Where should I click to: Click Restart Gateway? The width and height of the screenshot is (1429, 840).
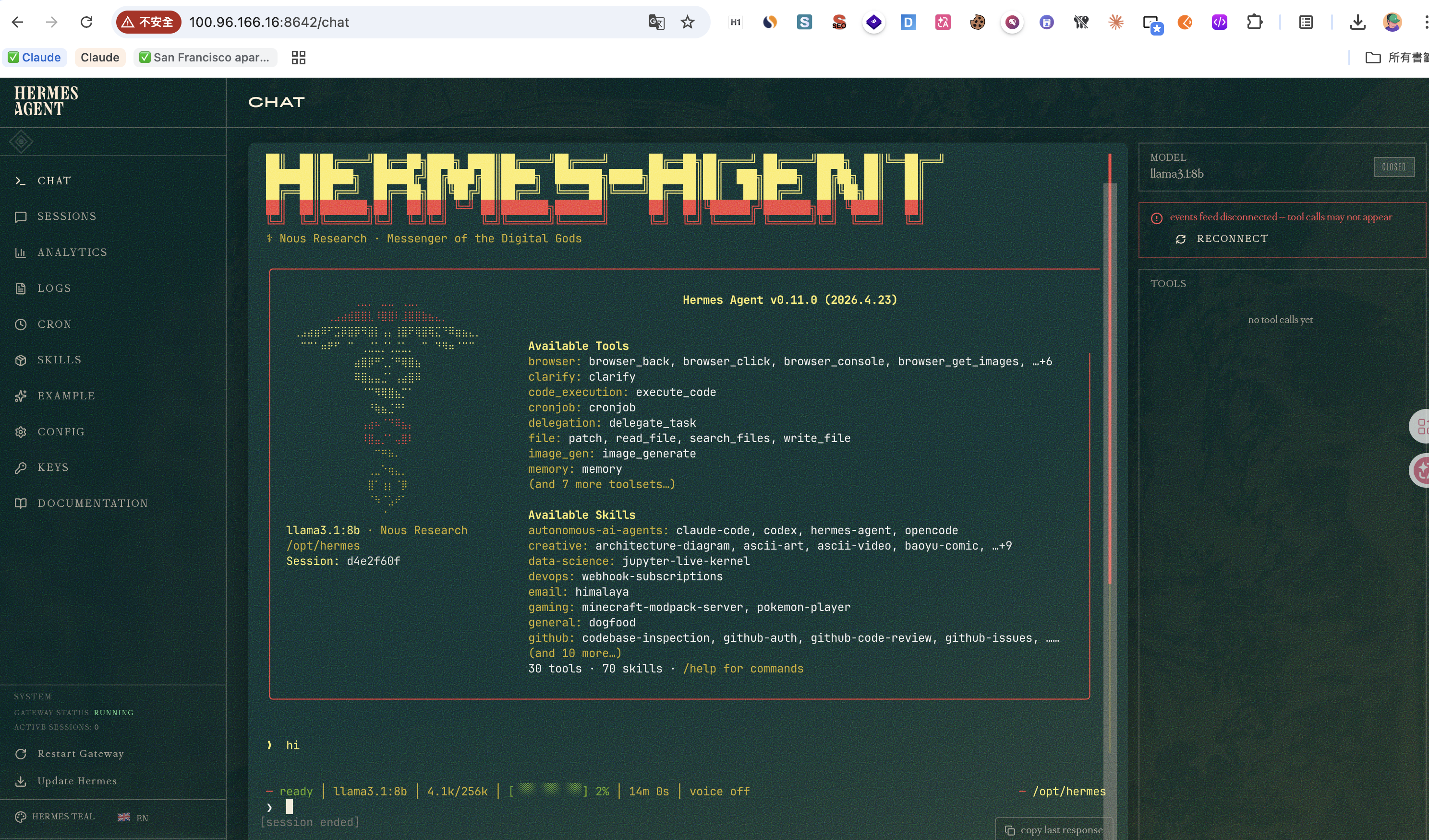pyautogui.click(x=80, y=753)
